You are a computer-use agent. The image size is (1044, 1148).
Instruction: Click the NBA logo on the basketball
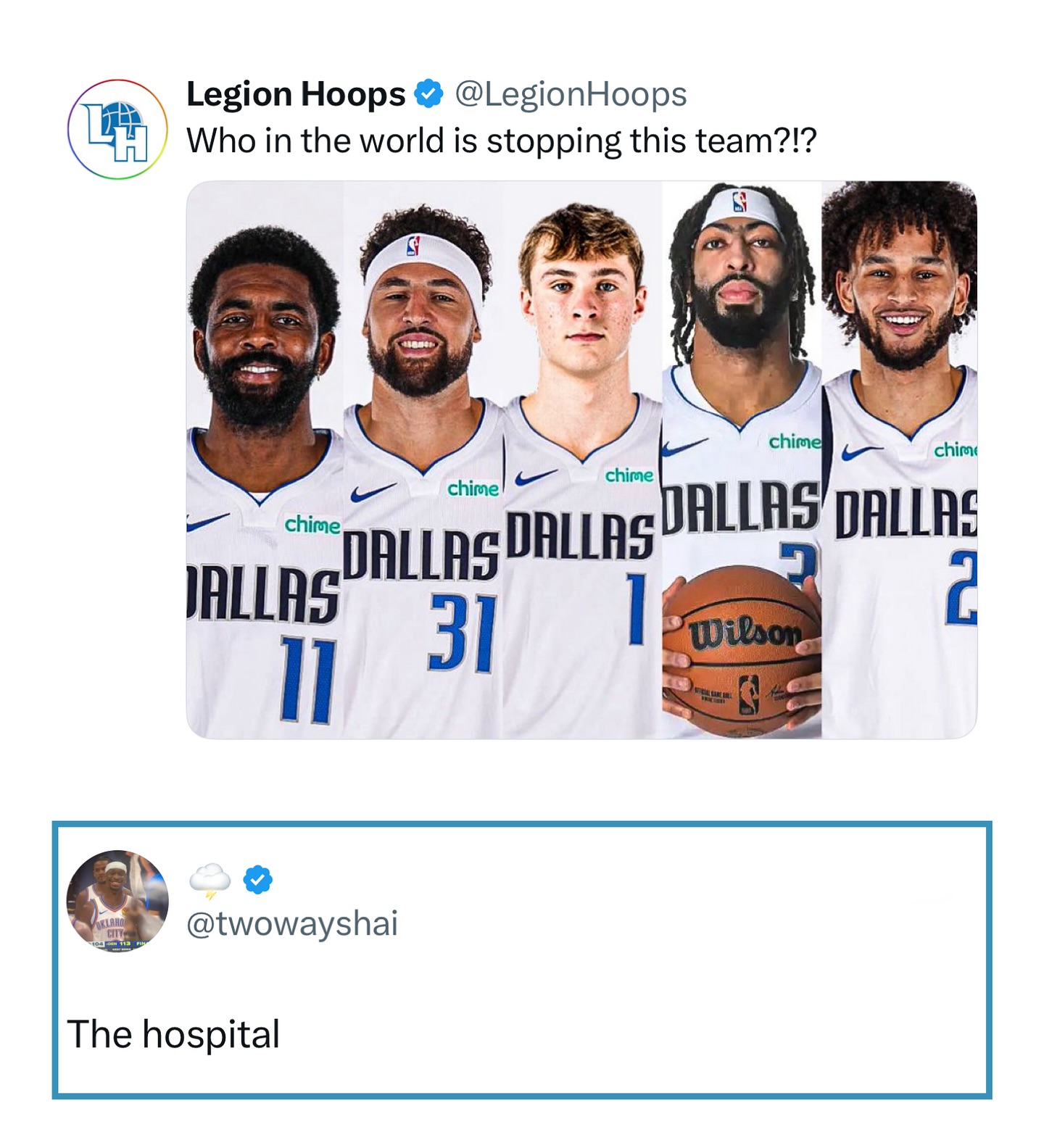(749, 695)
